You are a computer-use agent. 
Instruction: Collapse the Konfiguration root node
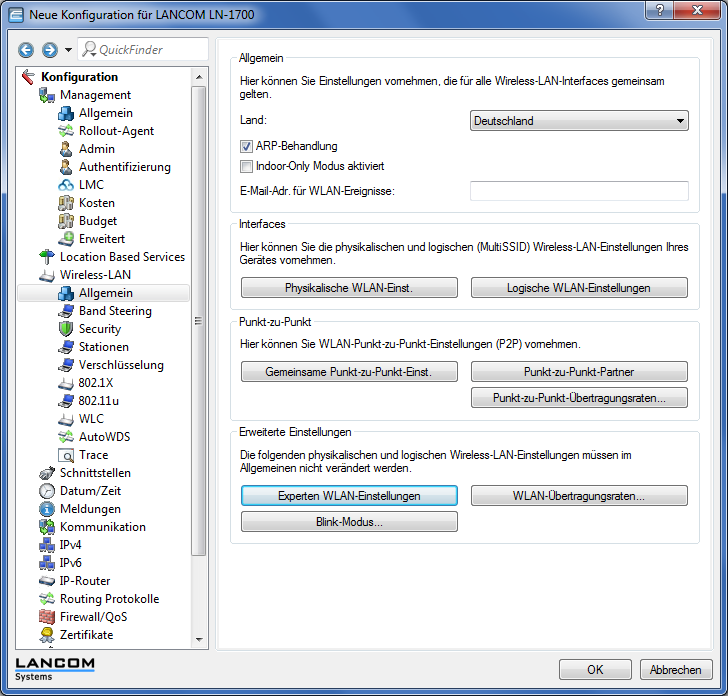point(27,77)
